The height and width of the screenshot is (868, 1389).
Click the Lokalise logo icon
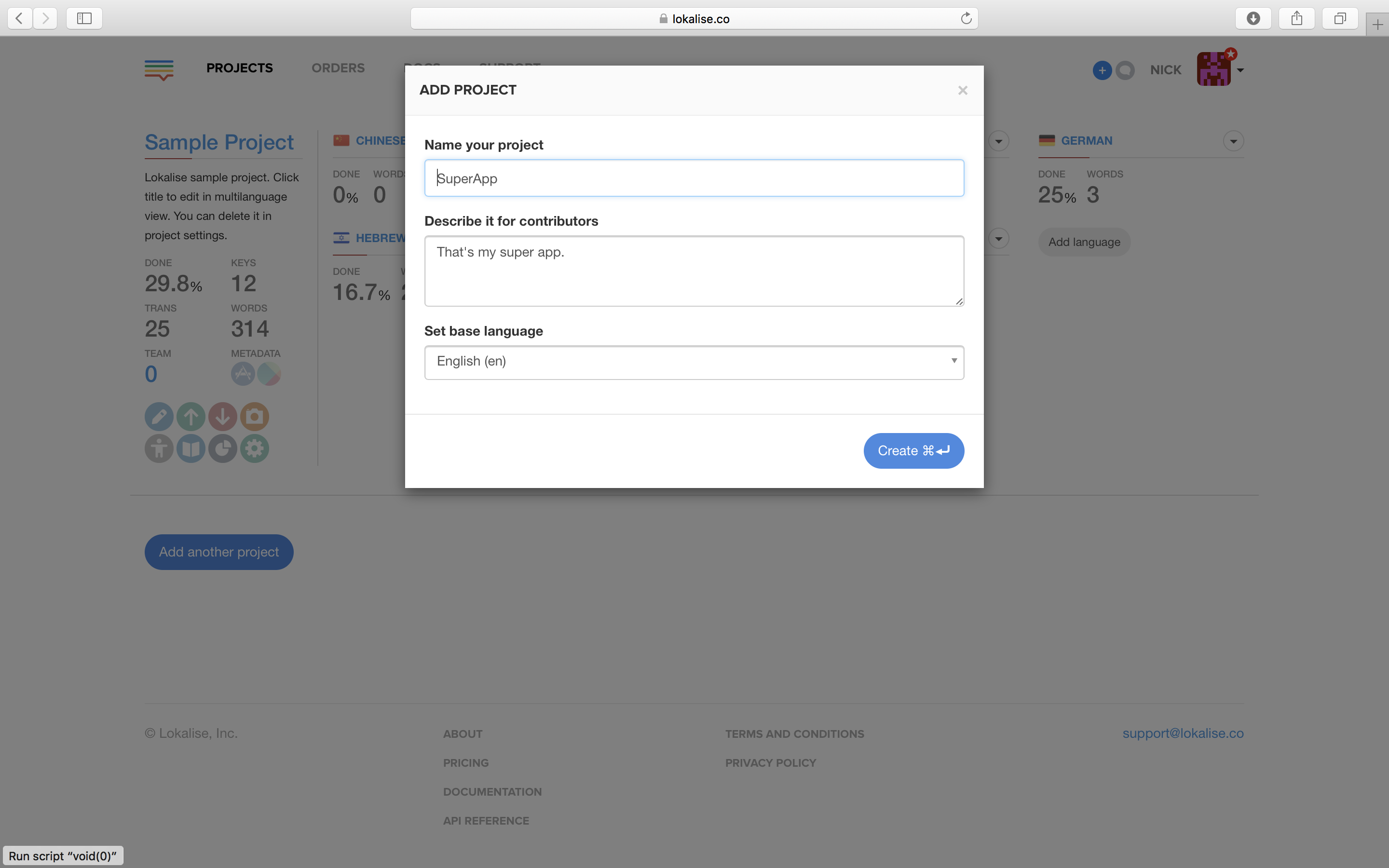pos(159,70)
